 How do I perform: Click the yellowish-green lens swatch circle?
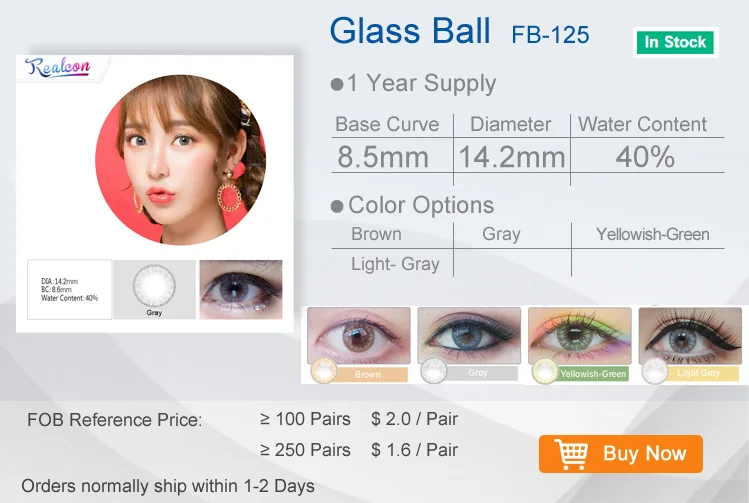point(545,371)
